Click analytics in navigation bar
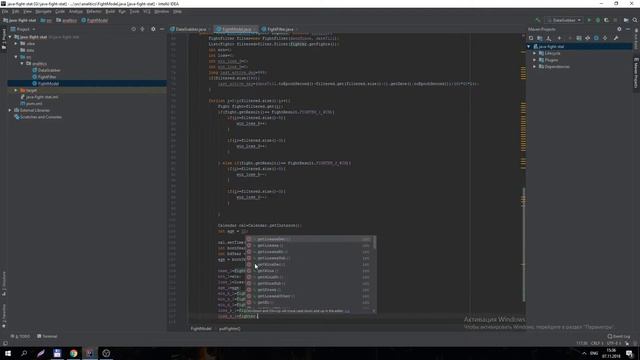Image resolution: width=640 pixels, height=360 pixels. [67, 20]
